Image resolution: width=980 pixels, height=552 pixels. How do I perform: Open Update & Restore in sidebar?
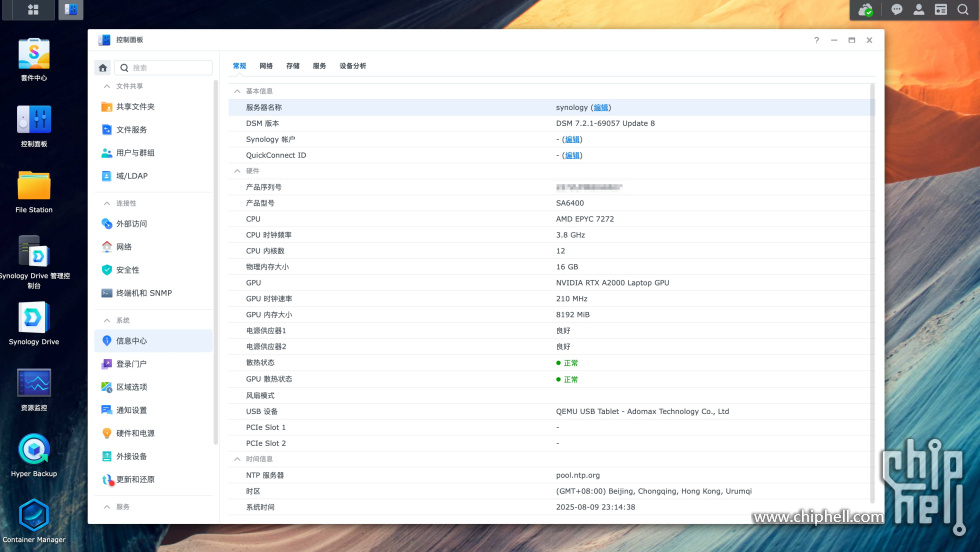(x=154, y=479)
